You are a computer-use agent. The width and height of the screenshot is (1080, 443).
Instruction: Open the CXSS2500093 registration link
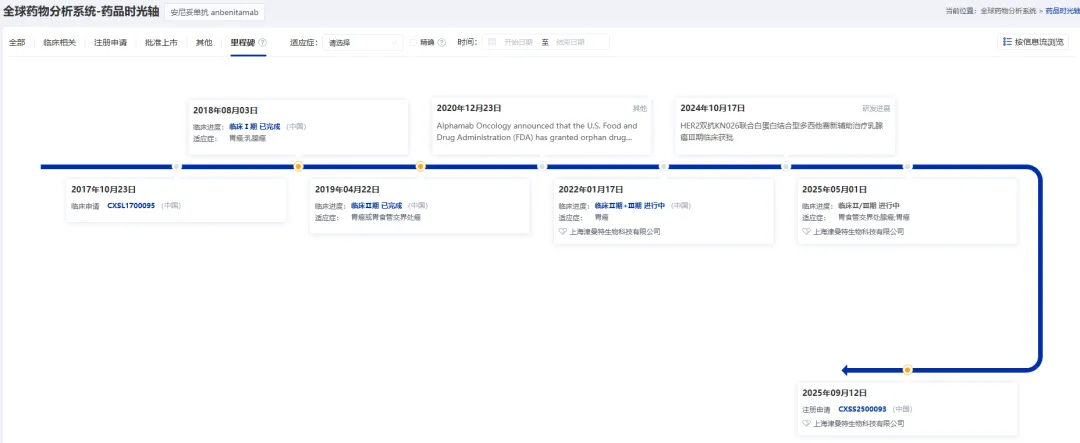click(x=862, y=409)
